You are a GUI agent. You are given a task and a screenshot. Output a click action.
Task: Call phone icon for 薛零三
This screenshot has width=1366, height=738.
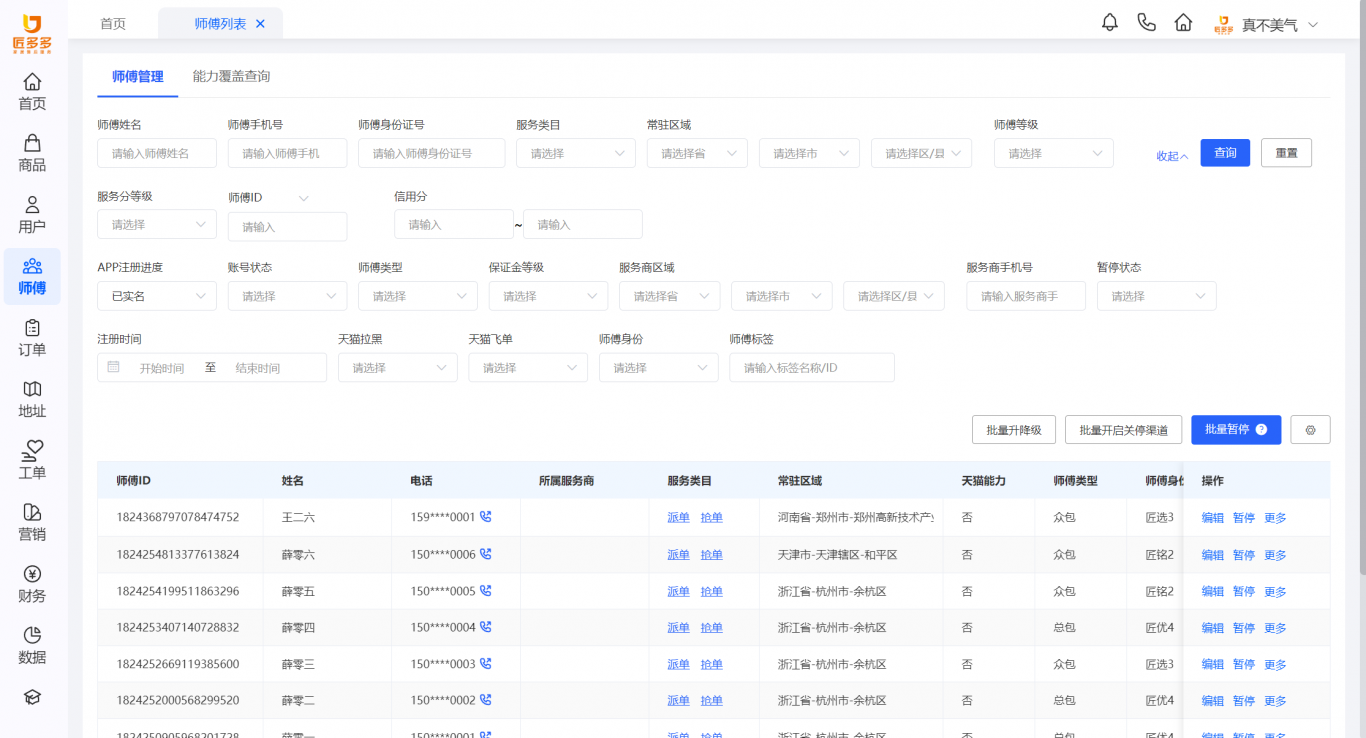486,664
